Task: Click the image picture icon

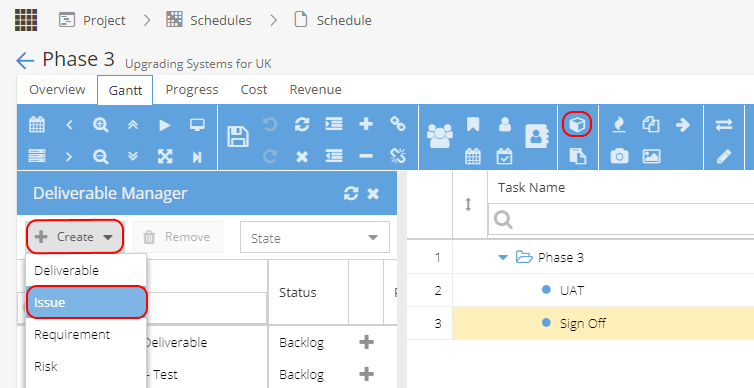Action: pos(651,156)
